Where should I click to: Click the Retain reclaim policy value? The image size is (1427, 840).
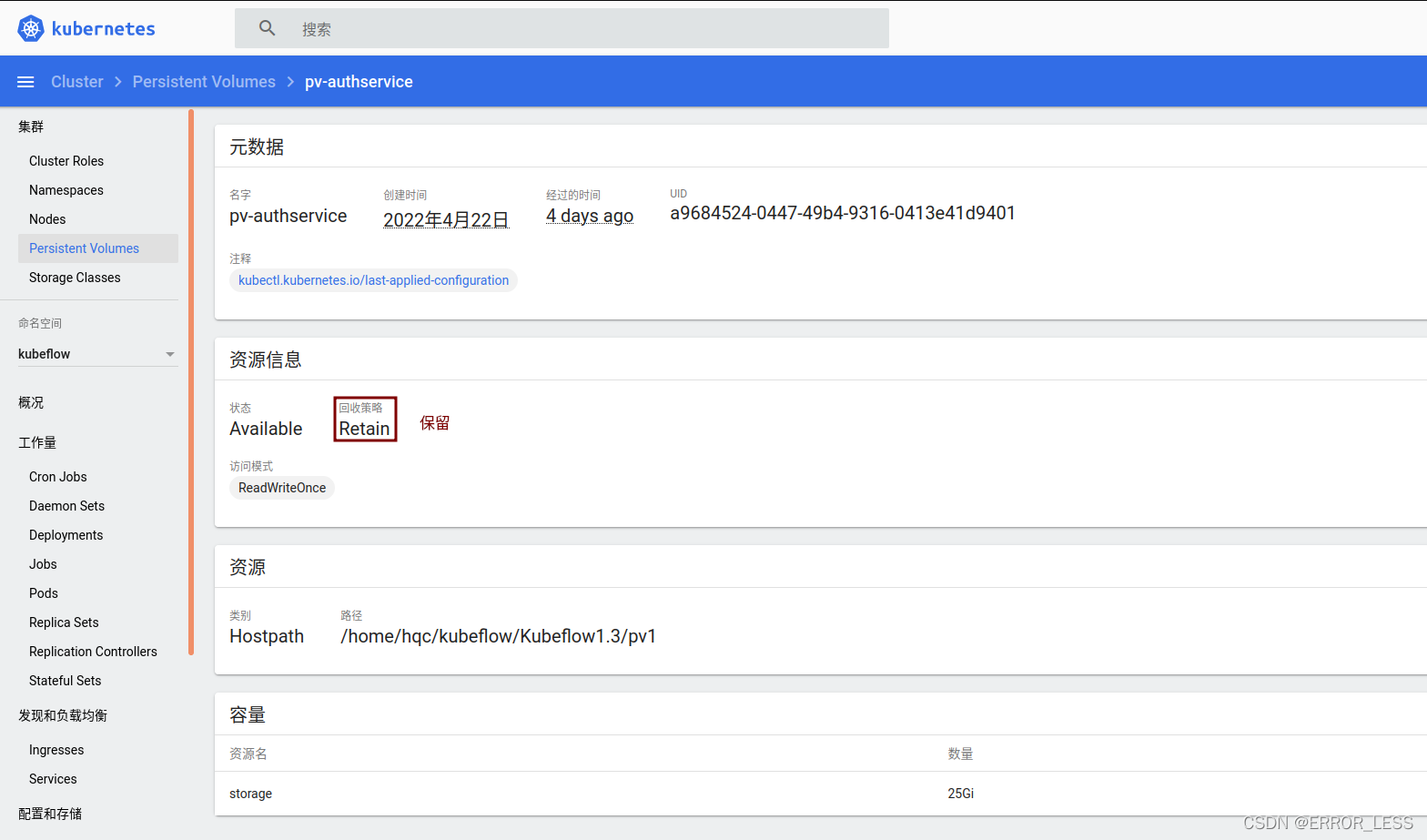[x=364, y=429]
